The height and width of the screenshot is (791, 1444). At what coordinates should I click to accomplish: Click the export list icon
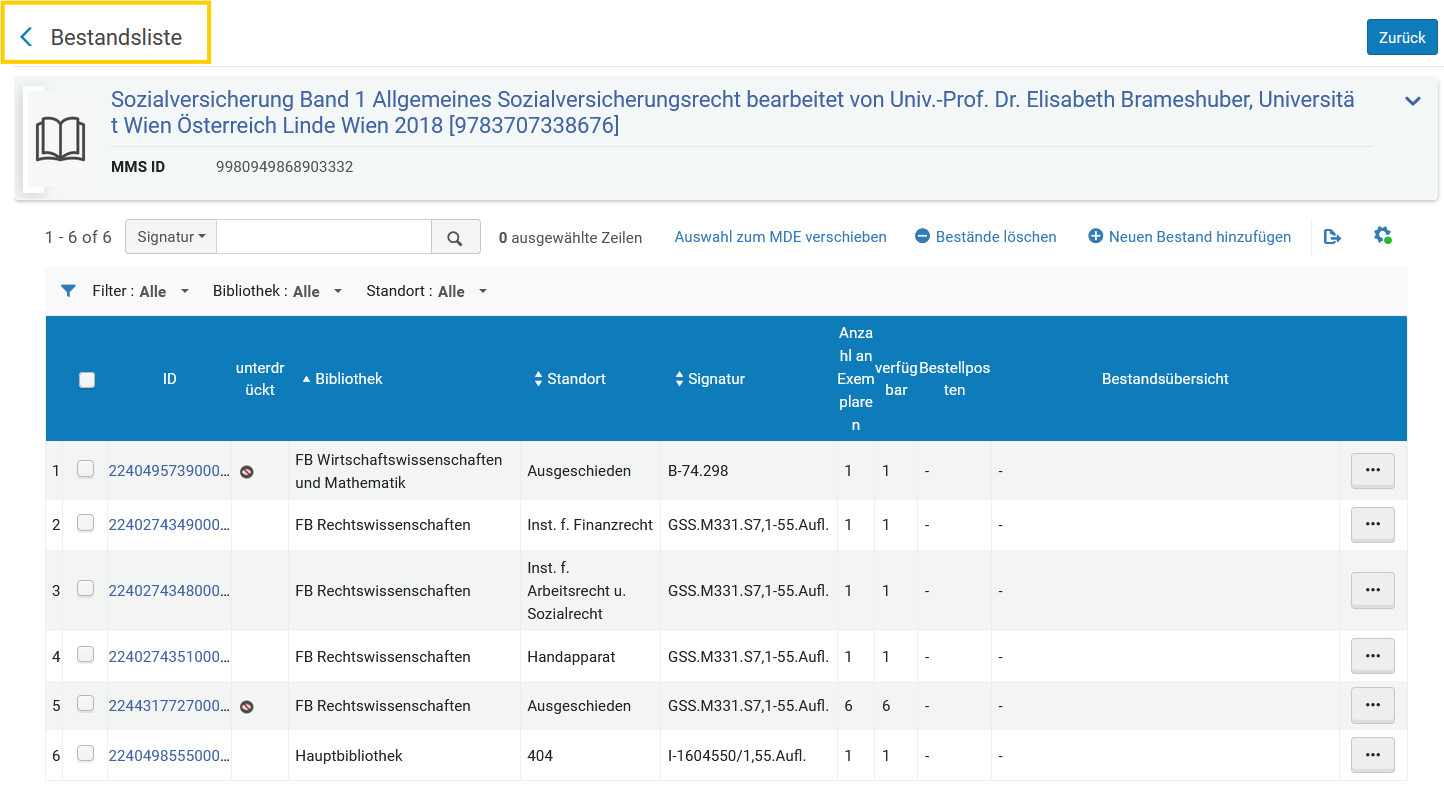coord(1332,237)
